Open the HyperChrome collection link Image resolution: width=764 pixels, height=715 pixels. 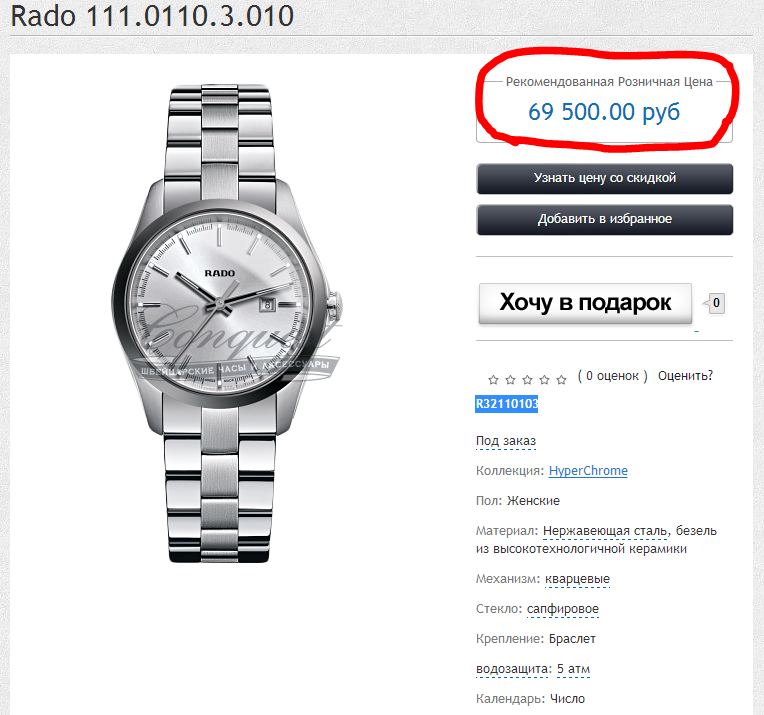tap(588, 471)
